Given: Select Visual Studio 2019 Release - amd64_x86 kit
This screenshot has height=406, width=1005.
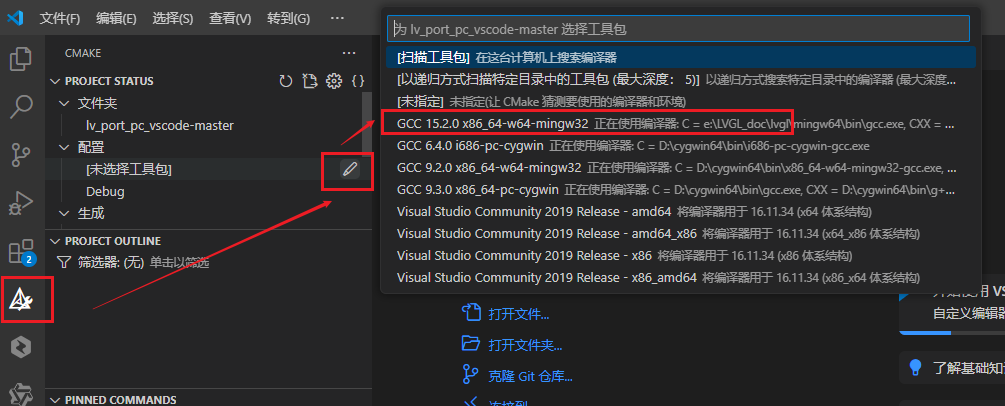Looking at the screenshot, I should tap(681, 233).
